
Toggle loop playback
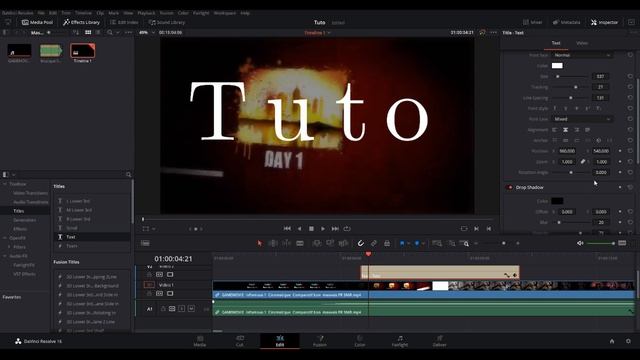347,229
